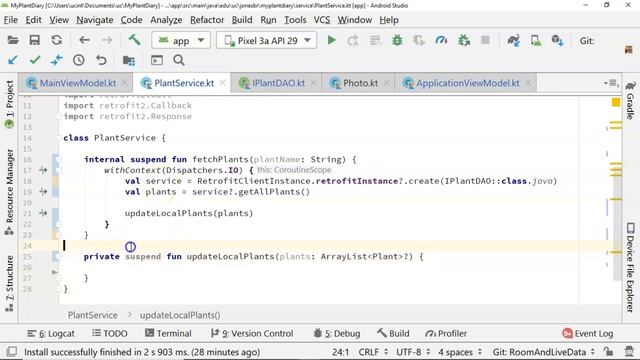Open the SDK Manager icon
The height and width of the screenshot is (360, 640).
pyautogui.click(x=558, y=40)
